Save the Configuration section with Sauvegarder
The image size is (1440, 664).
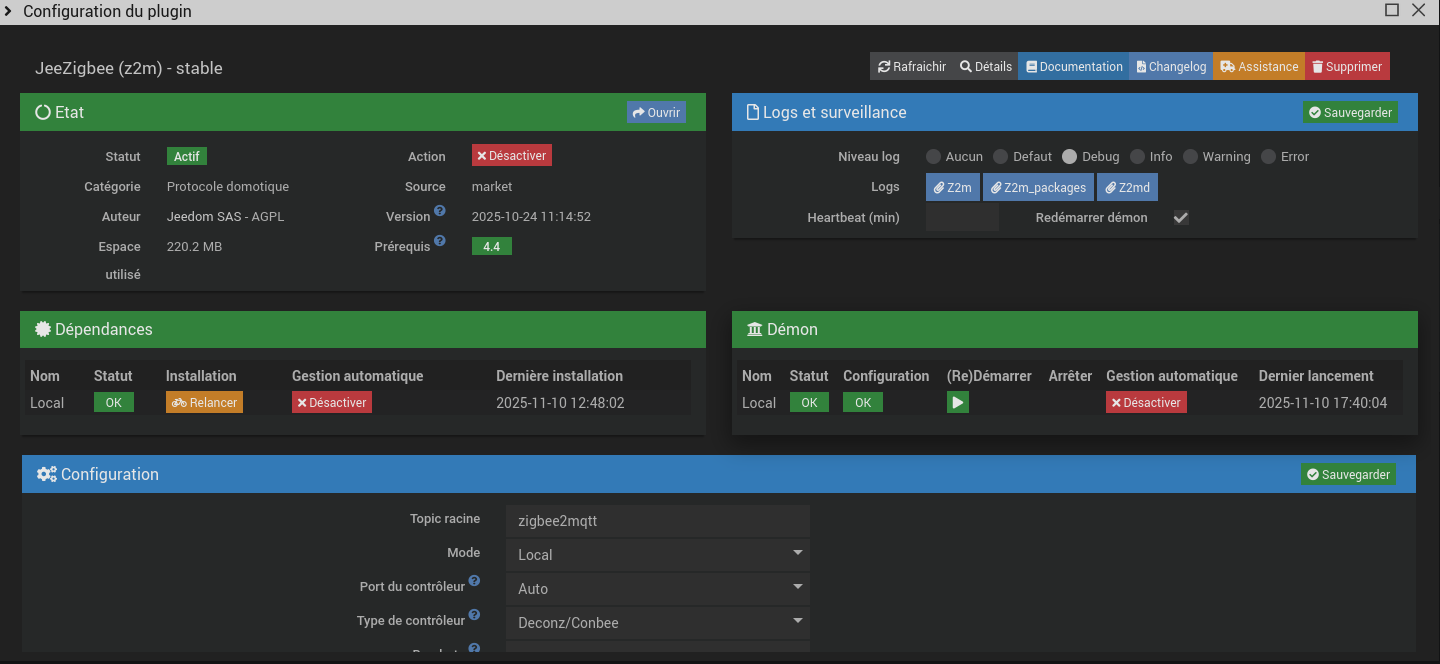point(1348,474)
